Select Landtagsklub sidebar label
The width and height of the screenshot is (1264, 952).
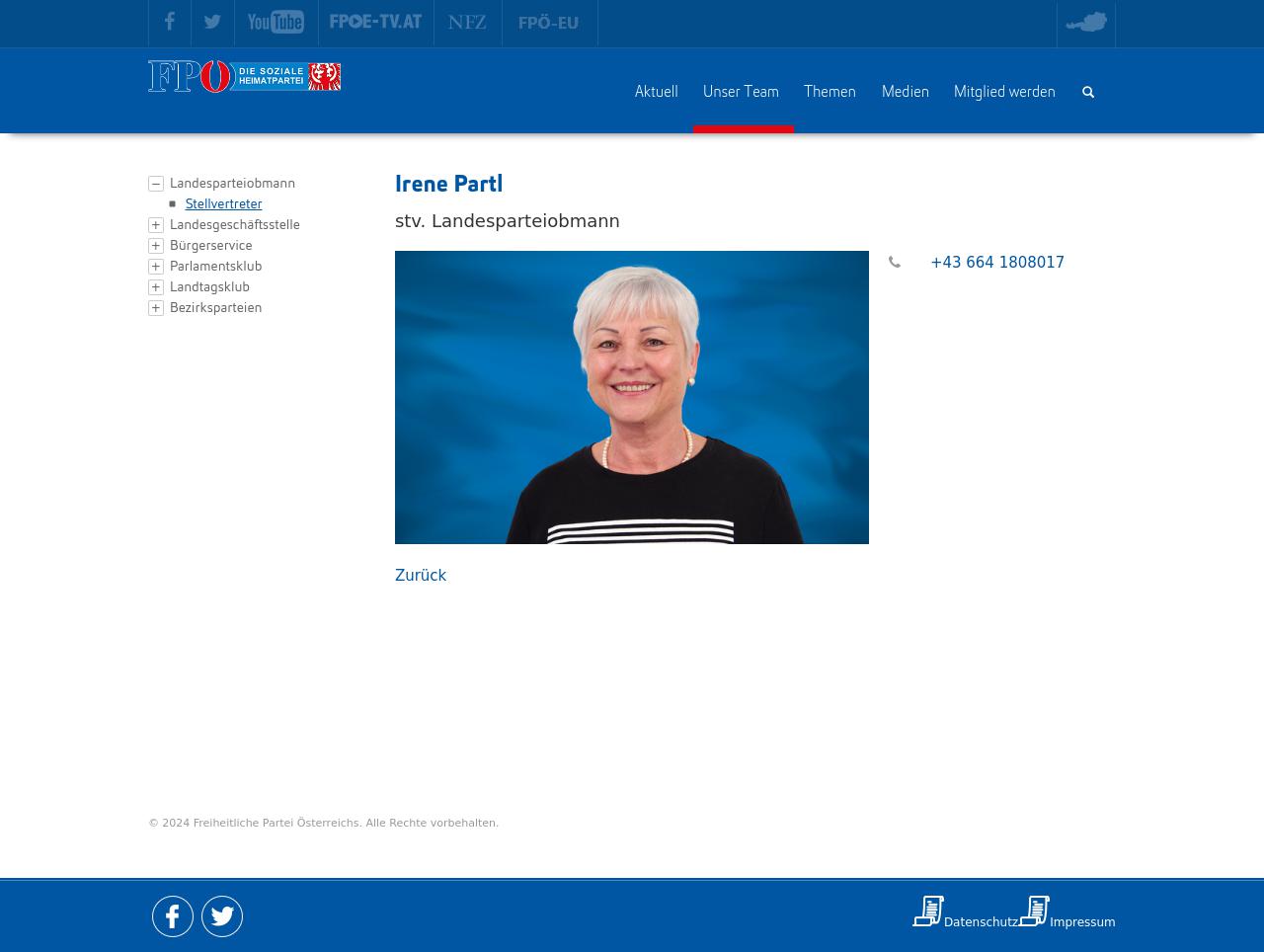[209, 286]
